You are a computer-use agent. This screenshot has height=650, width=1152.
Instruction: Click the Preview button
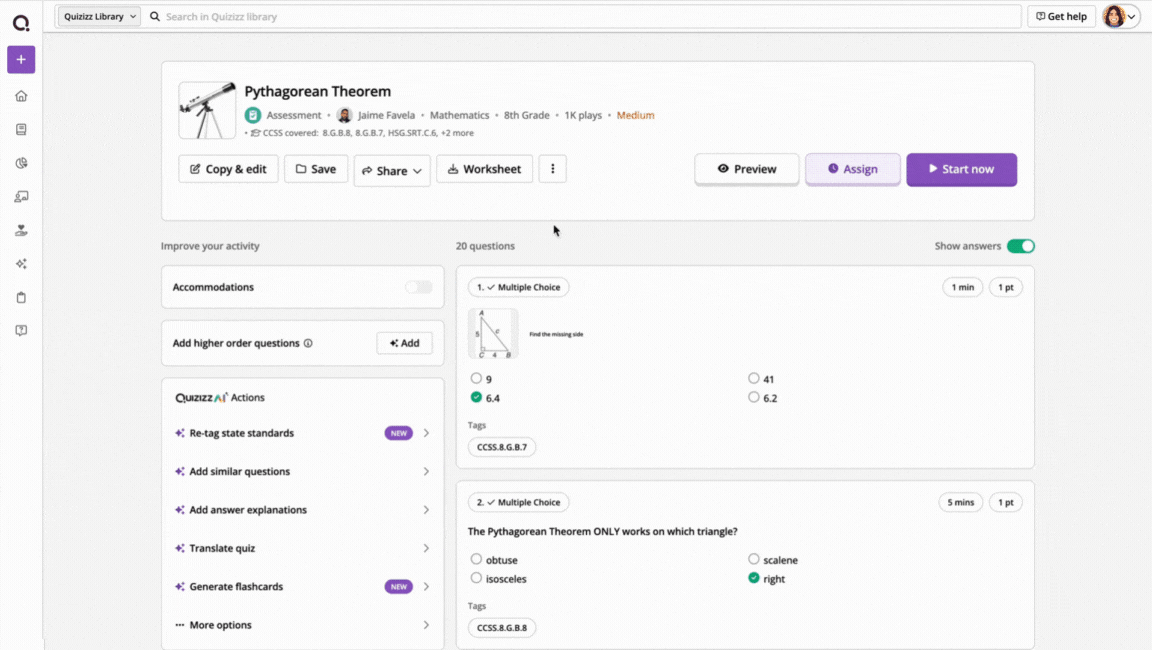point(746,169)
